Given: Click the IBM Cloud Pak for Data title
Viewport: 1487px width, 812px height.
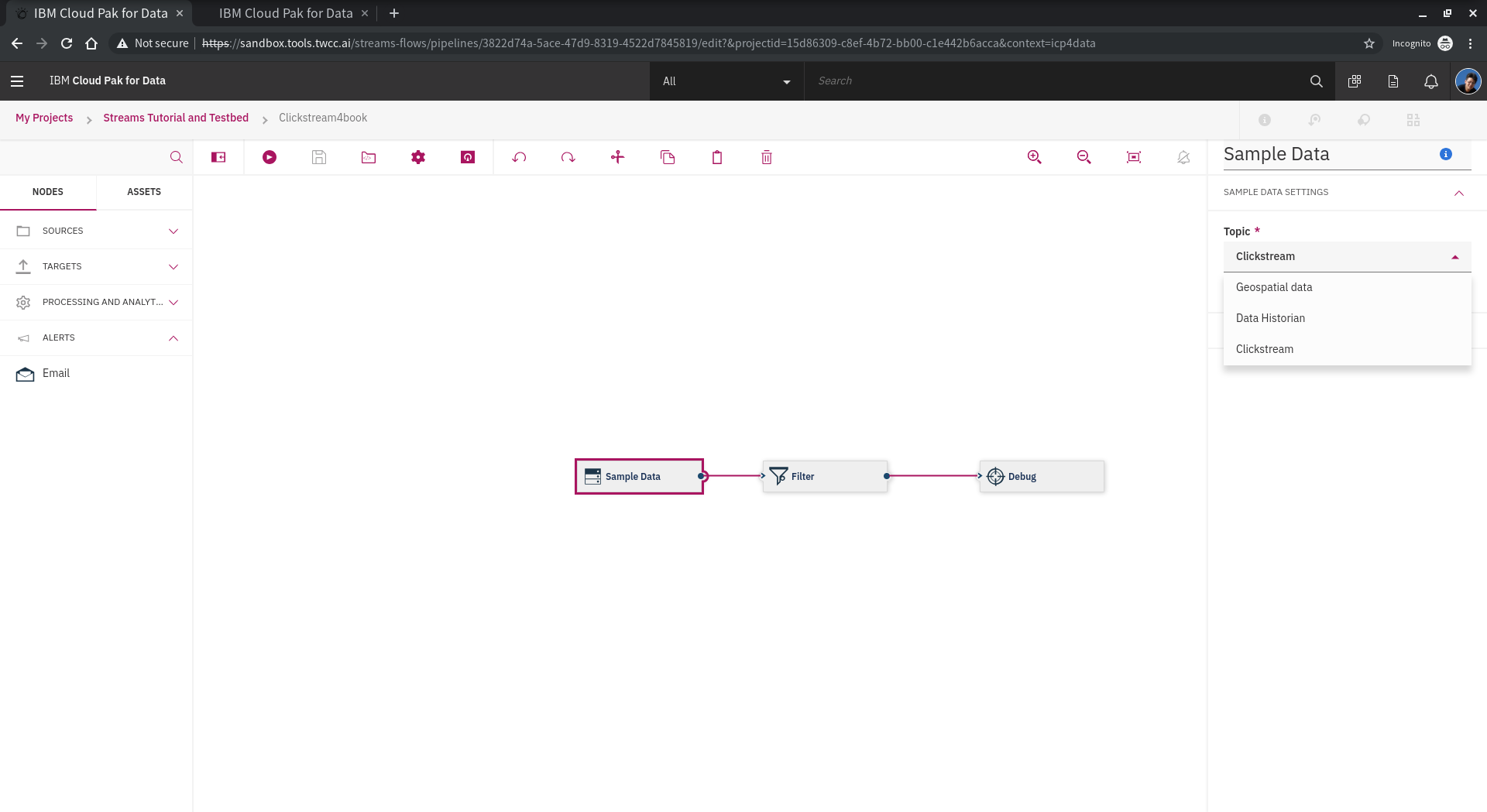Looking at the screenshot, I should click(108, 81).
